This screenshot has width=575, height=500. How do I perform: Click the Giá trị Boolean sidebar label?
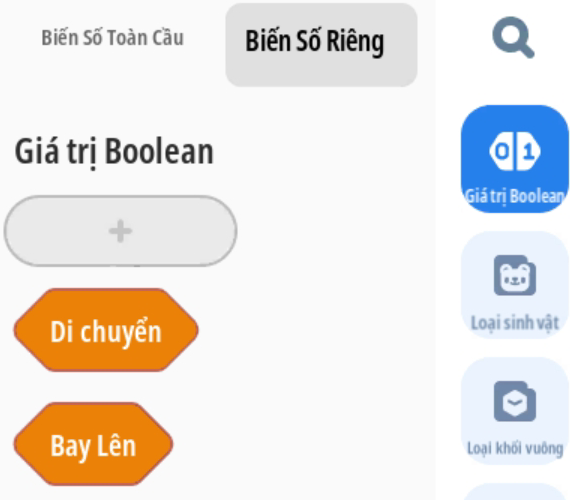point(515,196)
